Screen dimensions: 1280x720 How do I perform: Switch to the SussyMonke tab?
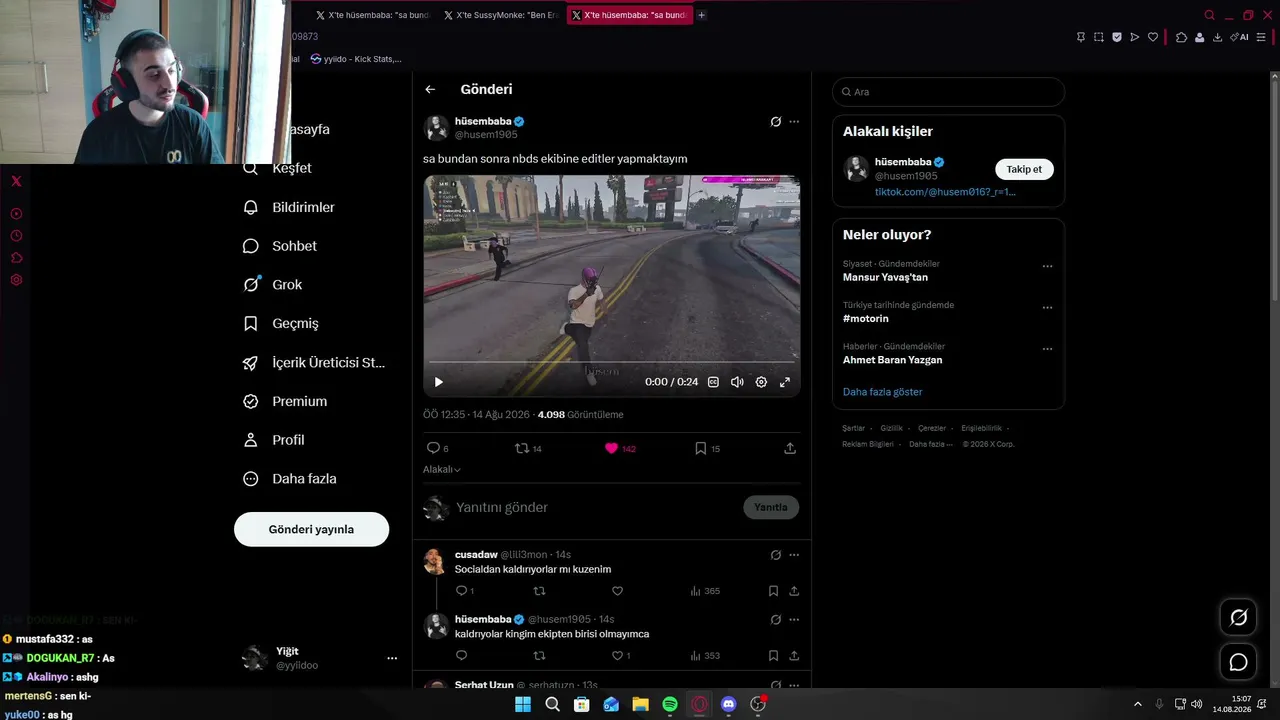coord(500,15)
